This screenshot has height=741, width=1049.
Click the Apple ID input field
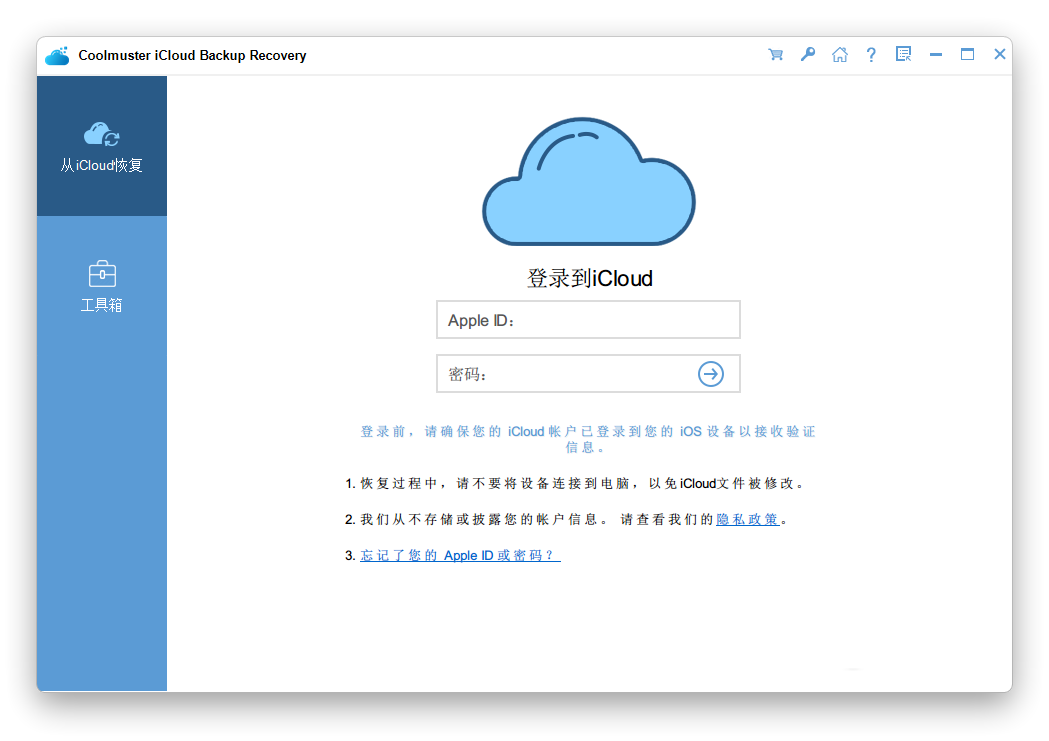(x=588, y=320)
